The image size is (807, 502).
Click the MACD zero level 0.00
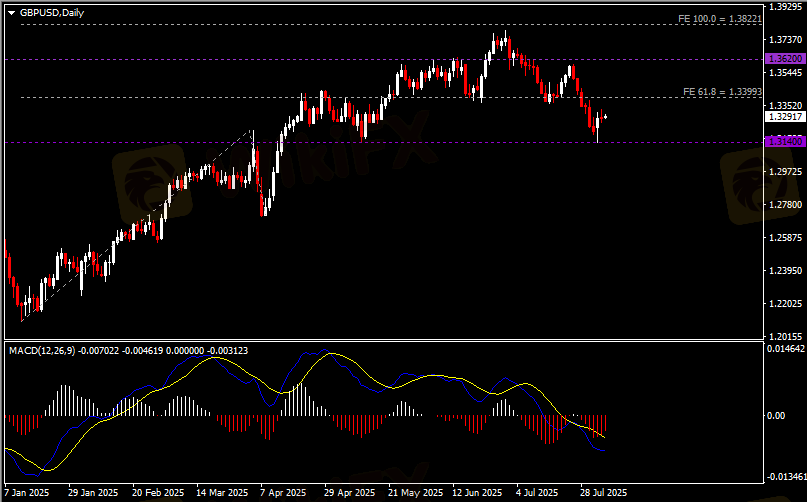[776, 416]
